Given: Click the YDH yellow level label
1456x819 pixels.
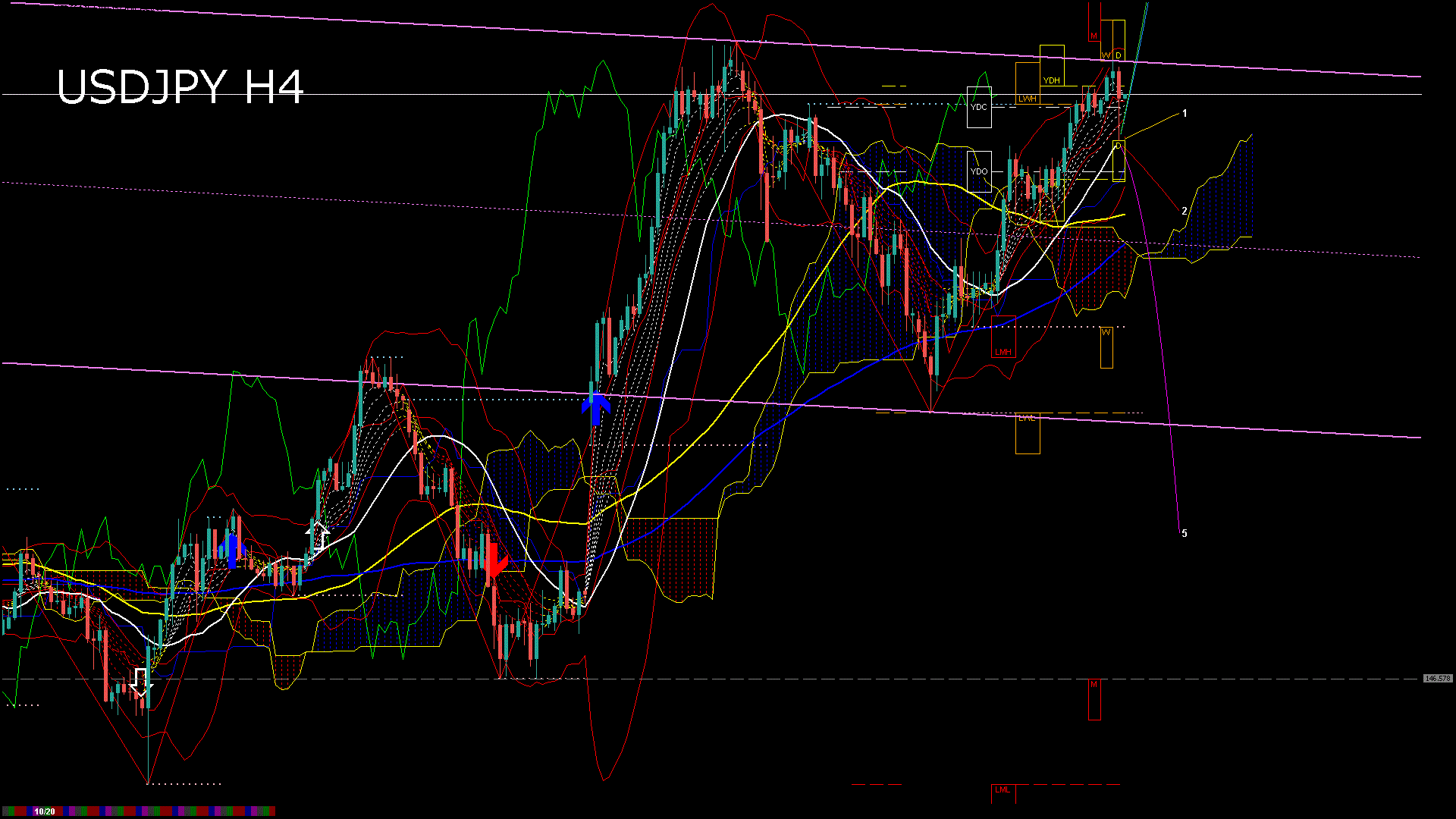Looking at the screenshot, I should 1051,80.
